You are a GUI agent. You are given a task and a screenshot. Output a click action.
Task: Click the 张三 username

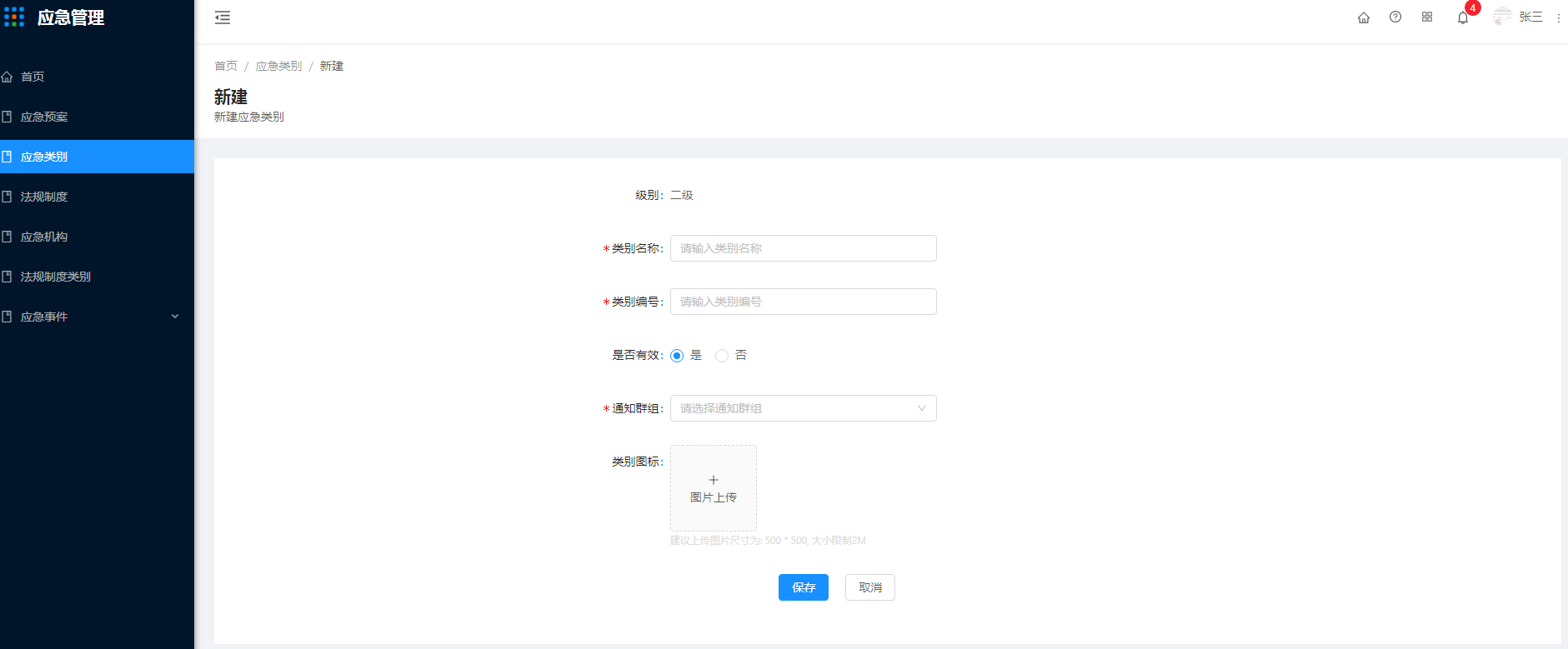point(1530,17)
